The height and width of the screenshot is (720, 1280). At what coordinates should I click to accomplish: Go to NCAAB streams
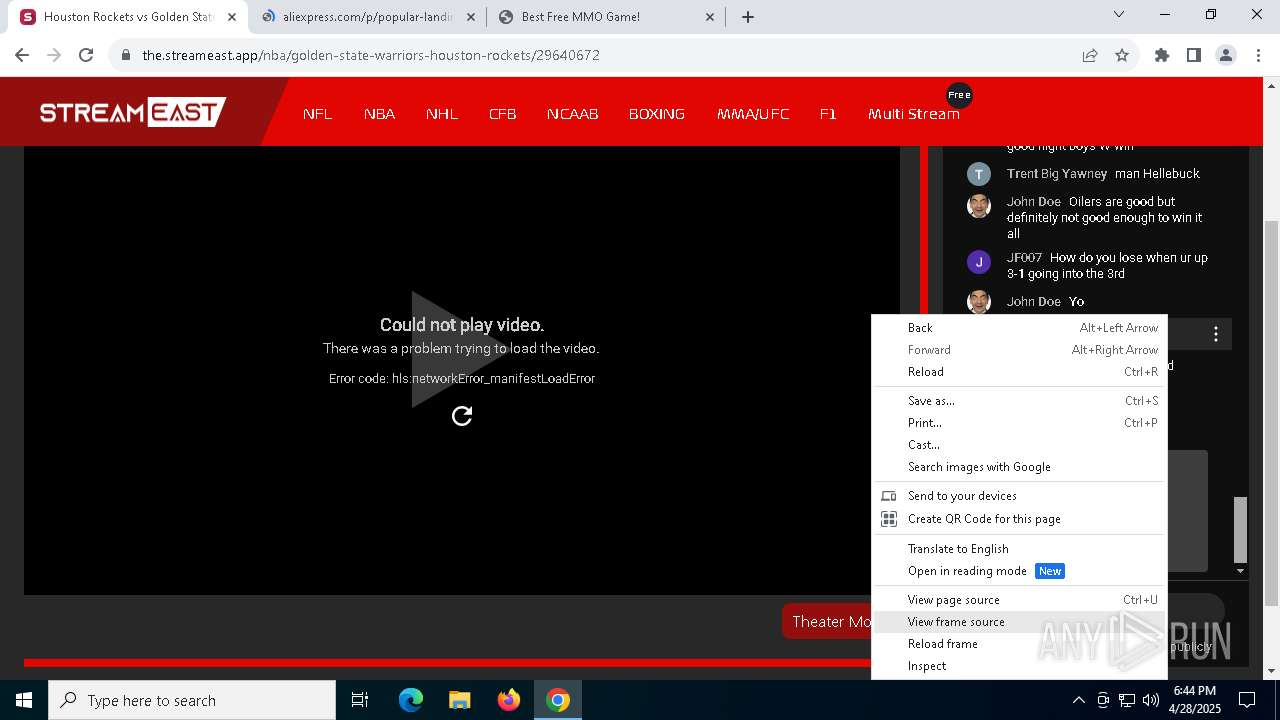[x=572, y=114]
